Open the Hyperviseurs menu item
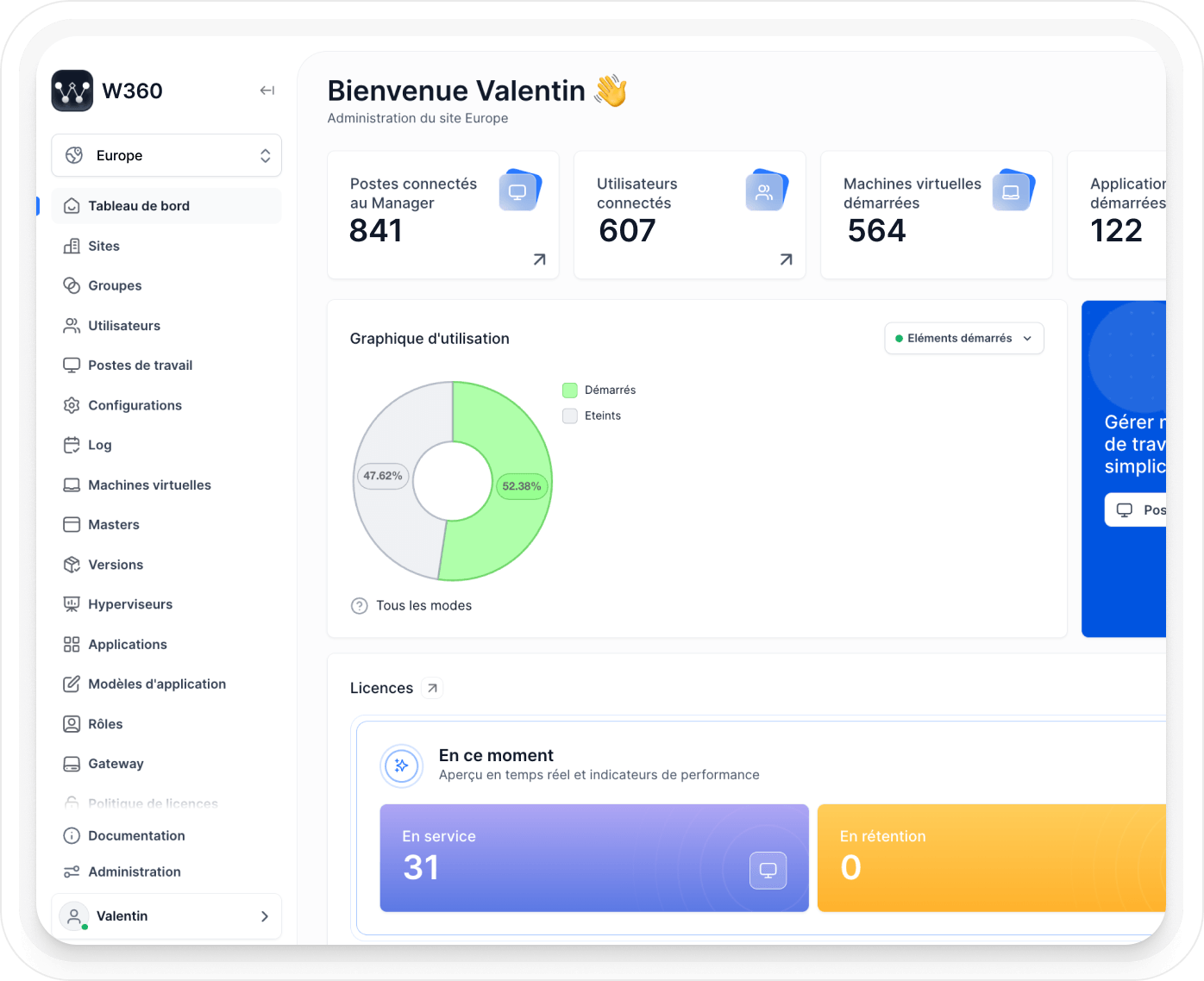This screenshot has height=981, width=1204. 130,604
